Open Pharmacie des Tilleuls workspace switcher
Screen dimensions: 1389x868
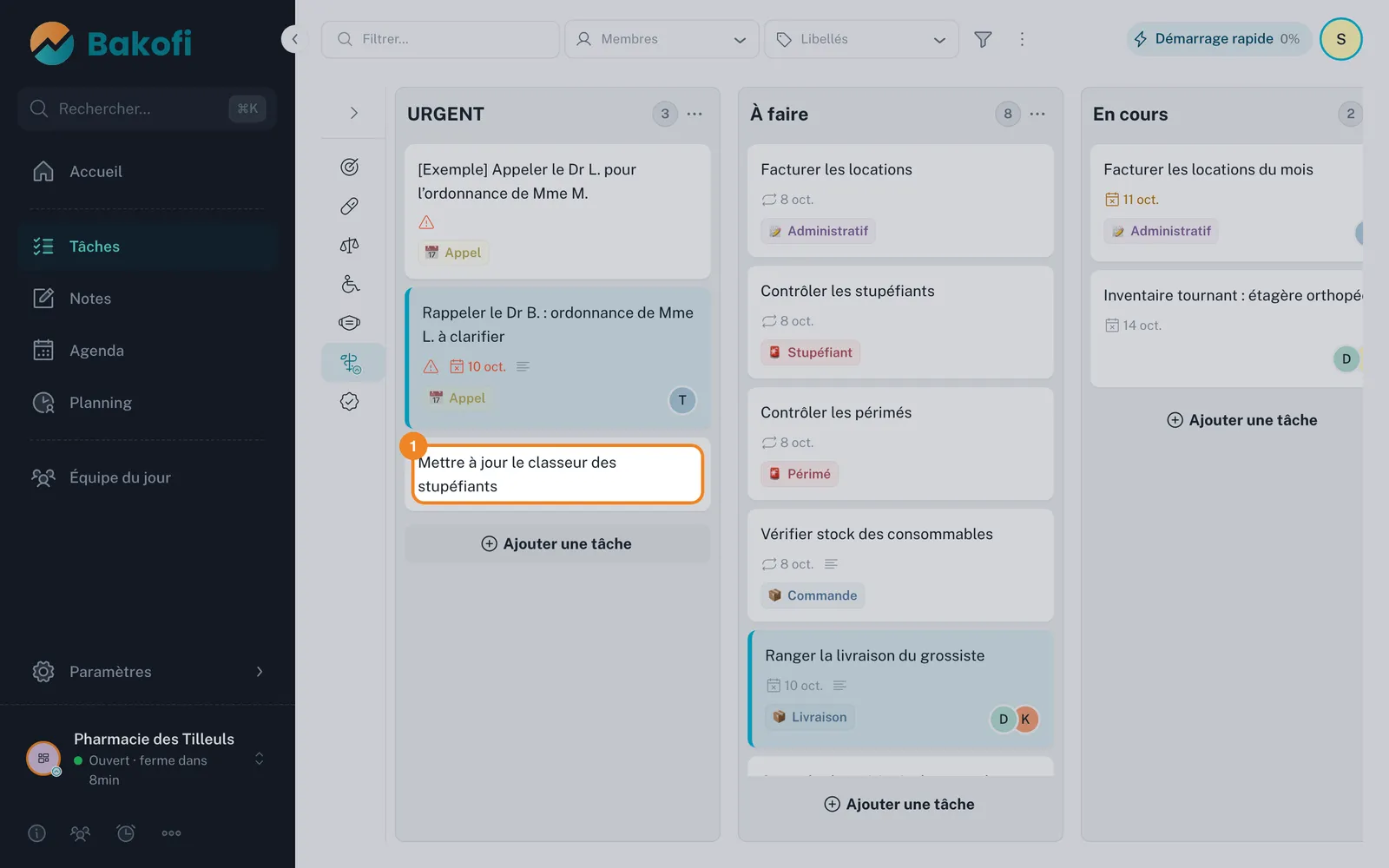pos(147,759)
